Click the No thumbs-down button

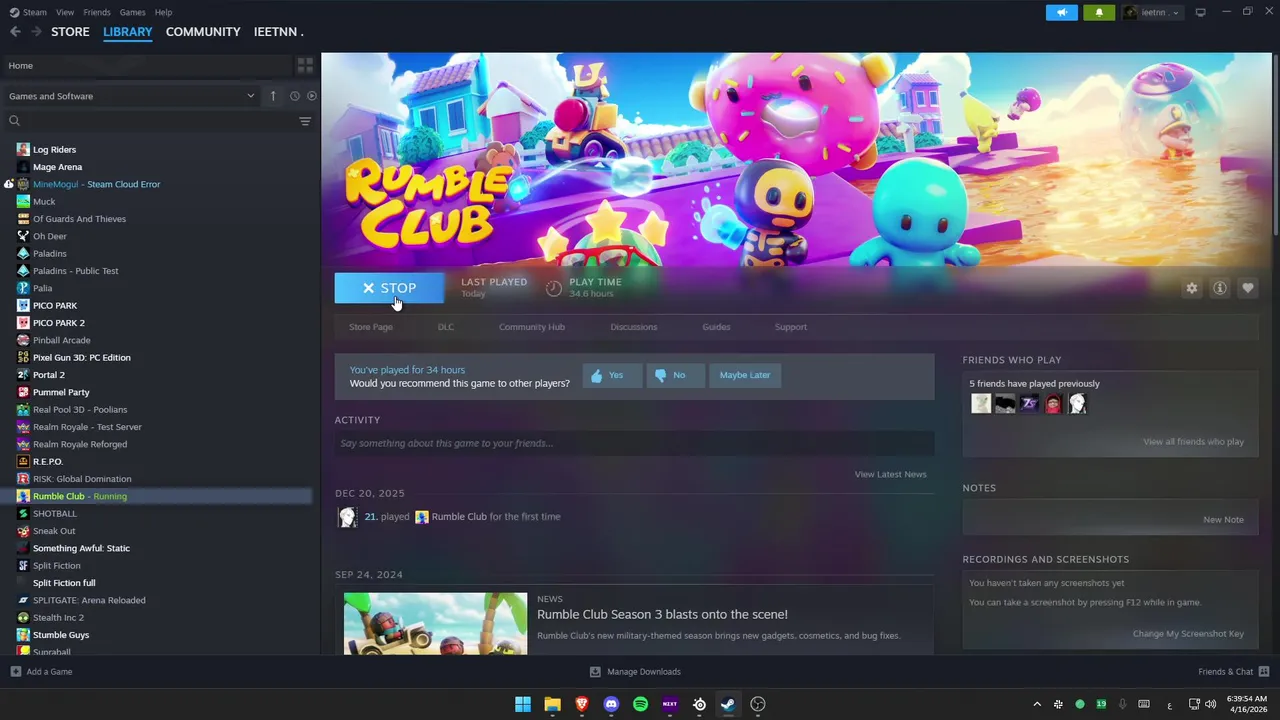coord(675,375)
